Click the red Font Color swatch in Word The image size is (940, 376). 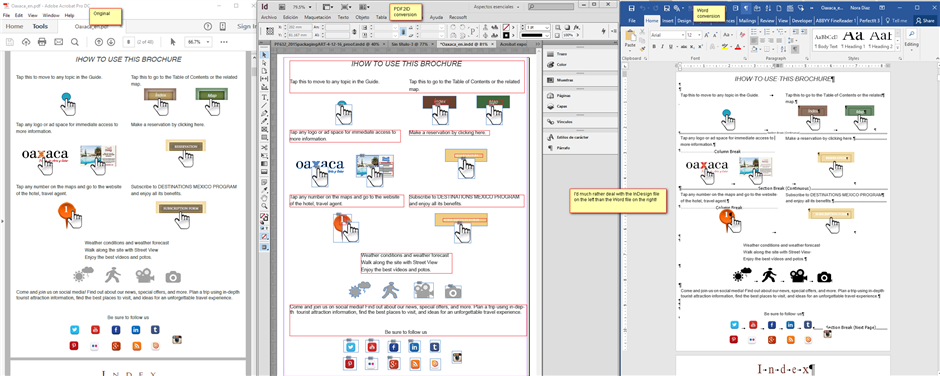(737, 46)
